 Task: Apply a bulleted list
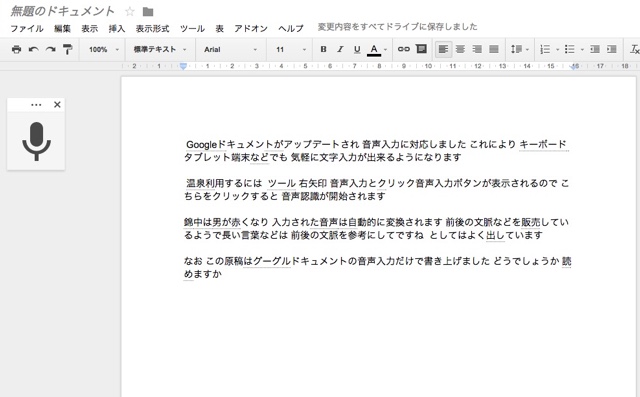(x=570, y=49)
